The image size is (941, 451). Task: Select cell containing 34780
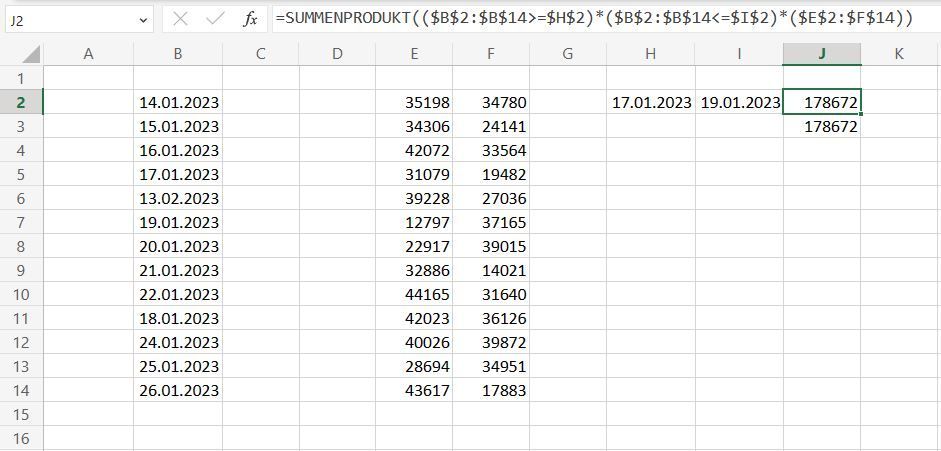click(491, 103)
